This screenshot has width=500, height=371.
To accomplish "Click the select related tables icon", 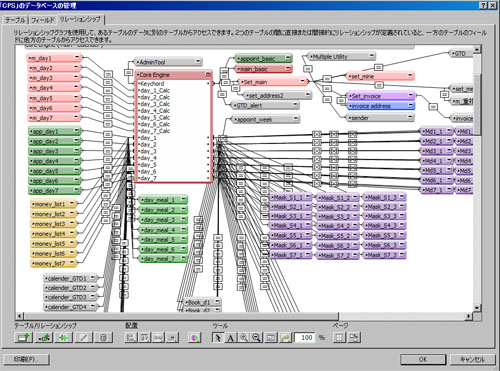I will click(285, 338).
